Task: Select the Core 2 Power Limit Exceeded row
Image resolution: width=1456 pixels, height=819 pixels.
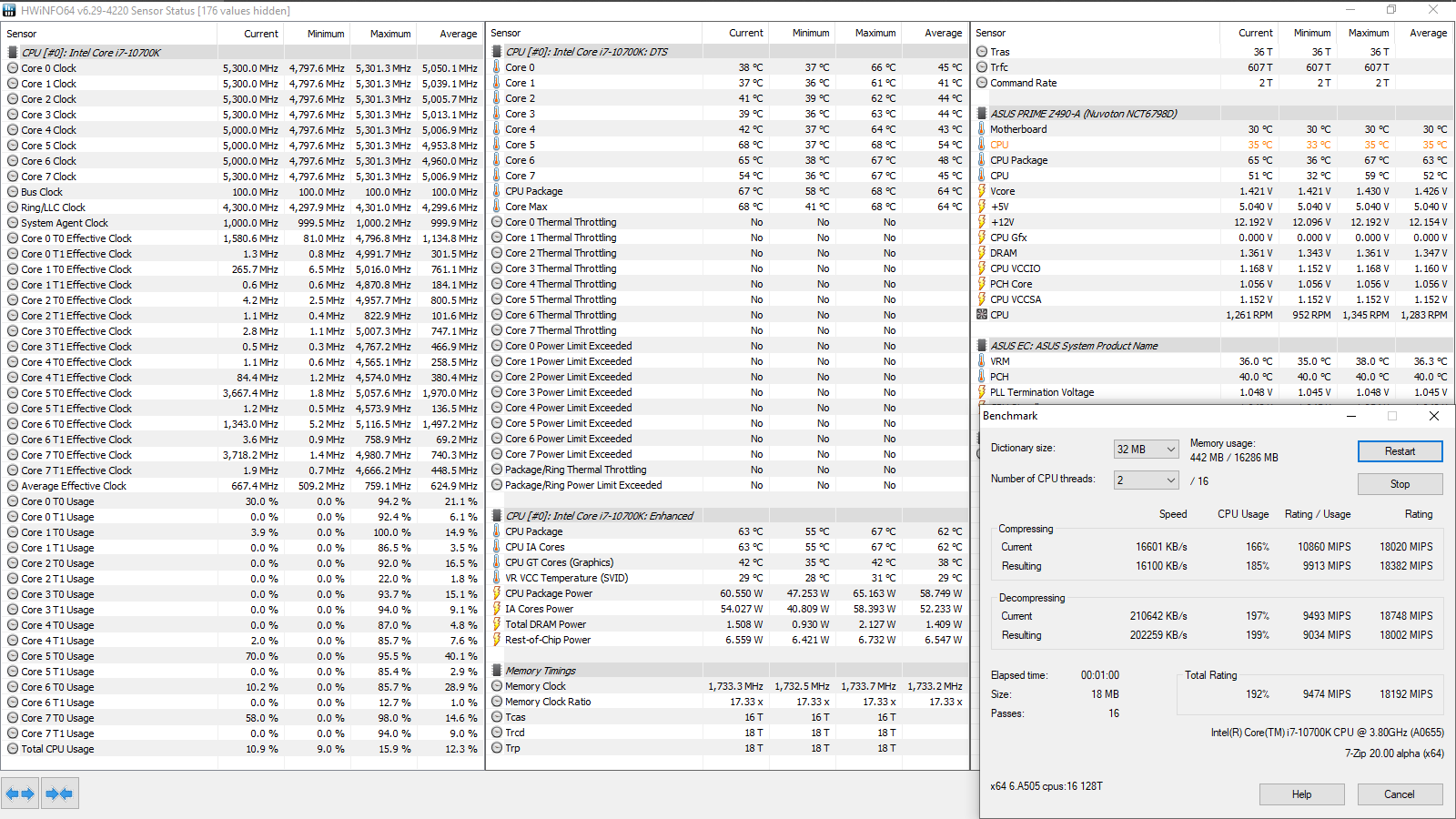Action: [x=728, y=377]
